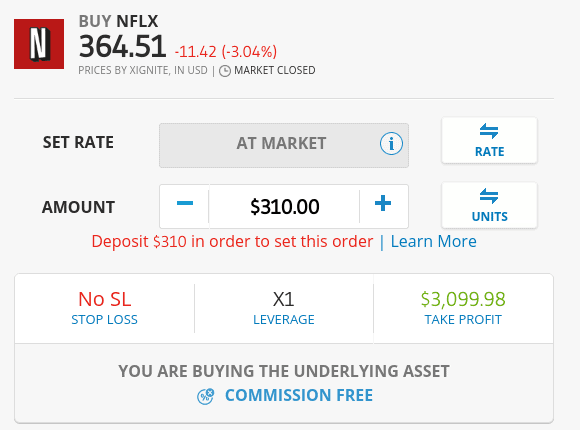
Task: Open the Learn More link
Action: pos(434,242)
